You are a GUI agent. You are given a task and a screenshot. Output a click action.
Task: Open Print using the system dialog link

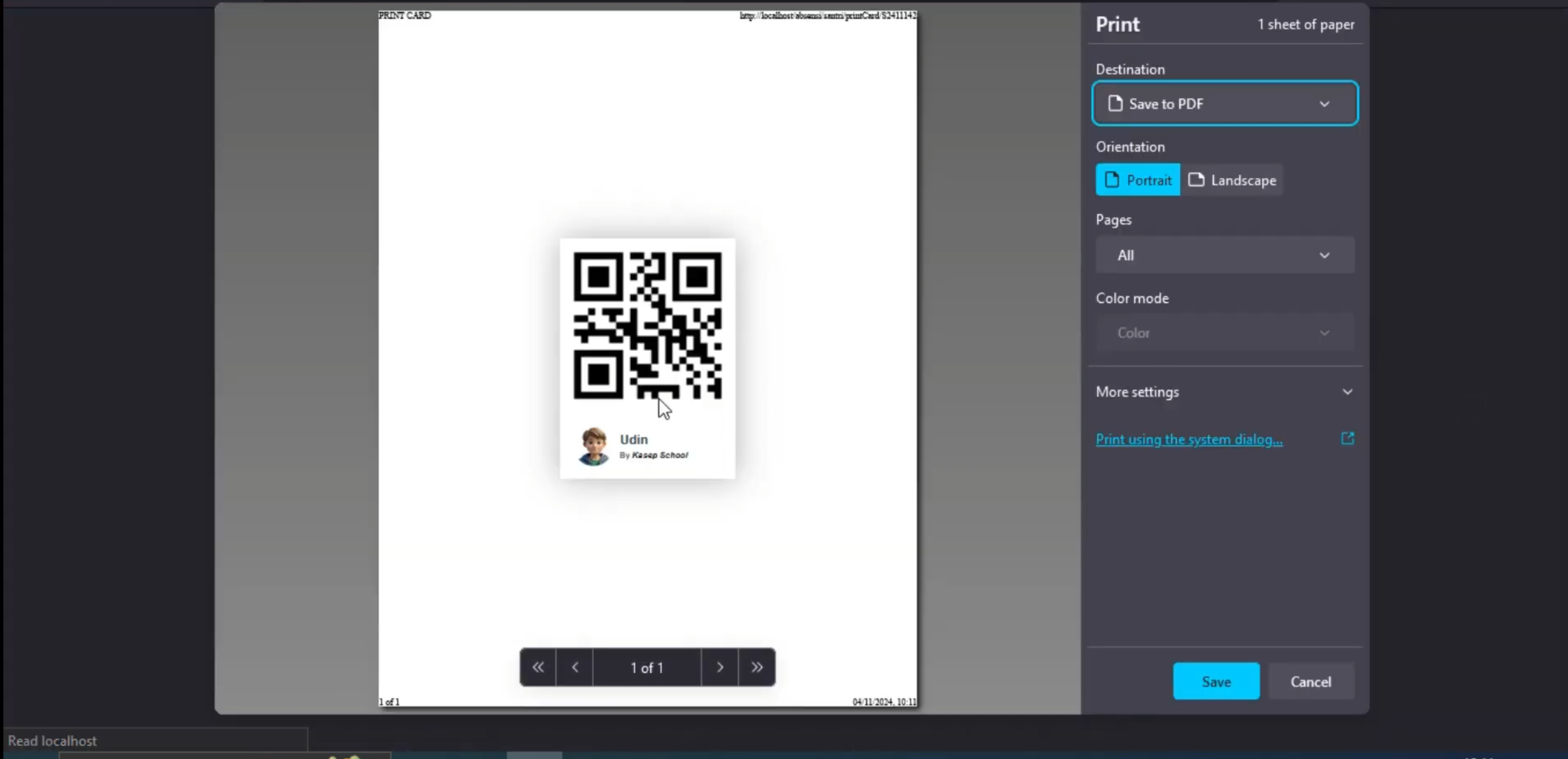pyautogui.click(x=1189, y=439)
